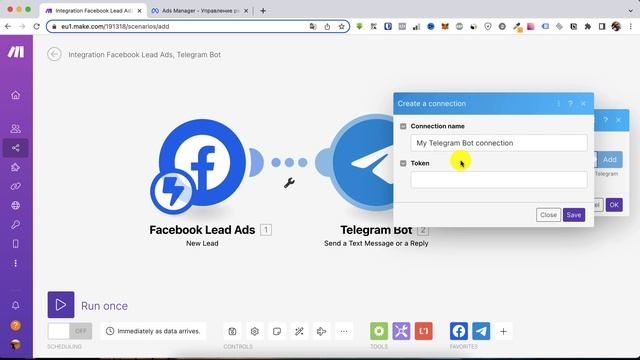Open the notes icon in controls
The image size is (640, 360).
click(x=277, y=331)
